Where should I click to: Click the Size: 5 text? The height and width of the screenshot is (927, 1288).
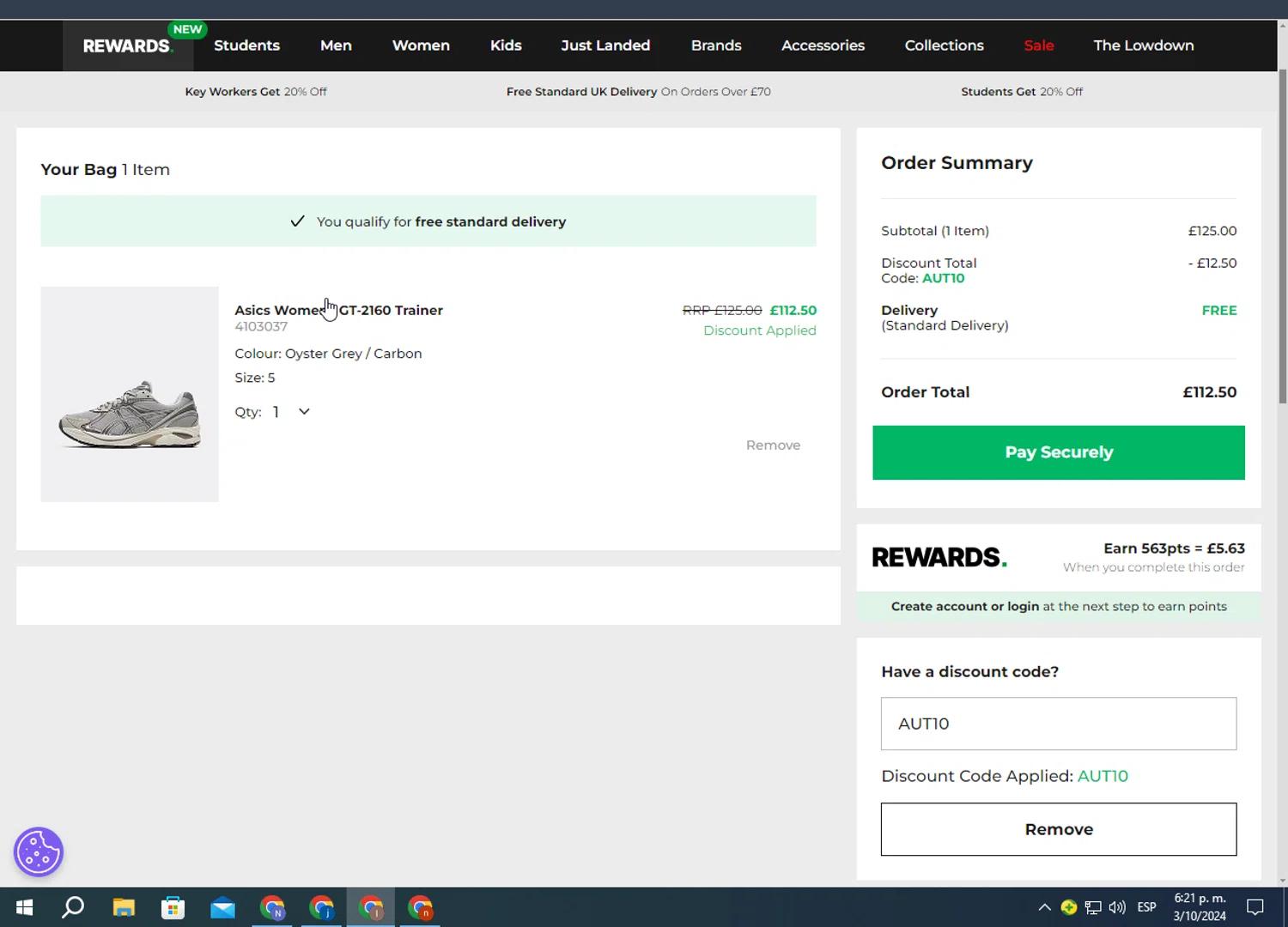pyautogui.click(x=255, y=378)
